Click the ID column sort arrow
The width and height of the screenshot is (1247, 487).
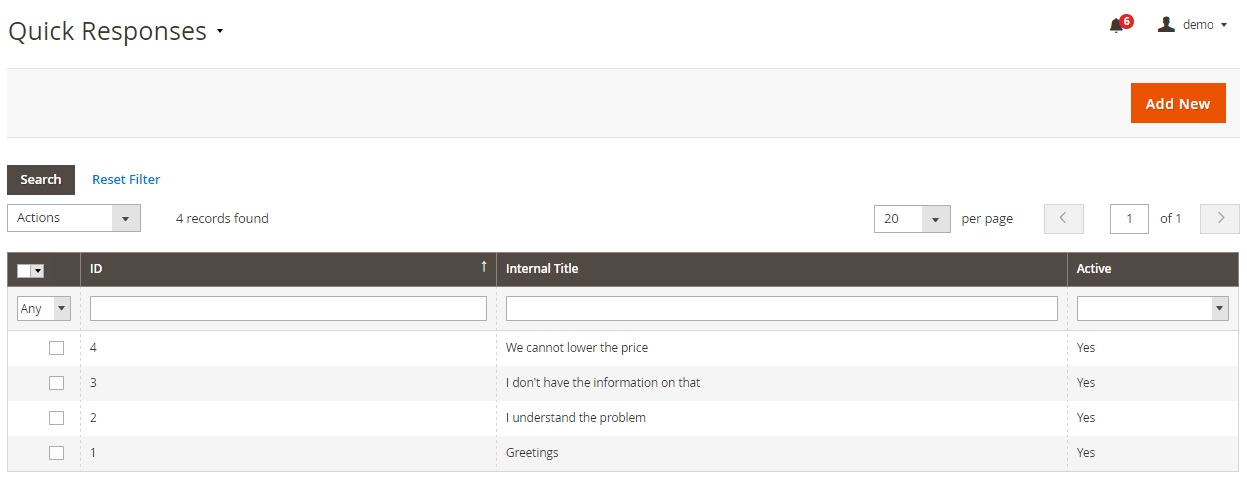click(x=484, y=266)
